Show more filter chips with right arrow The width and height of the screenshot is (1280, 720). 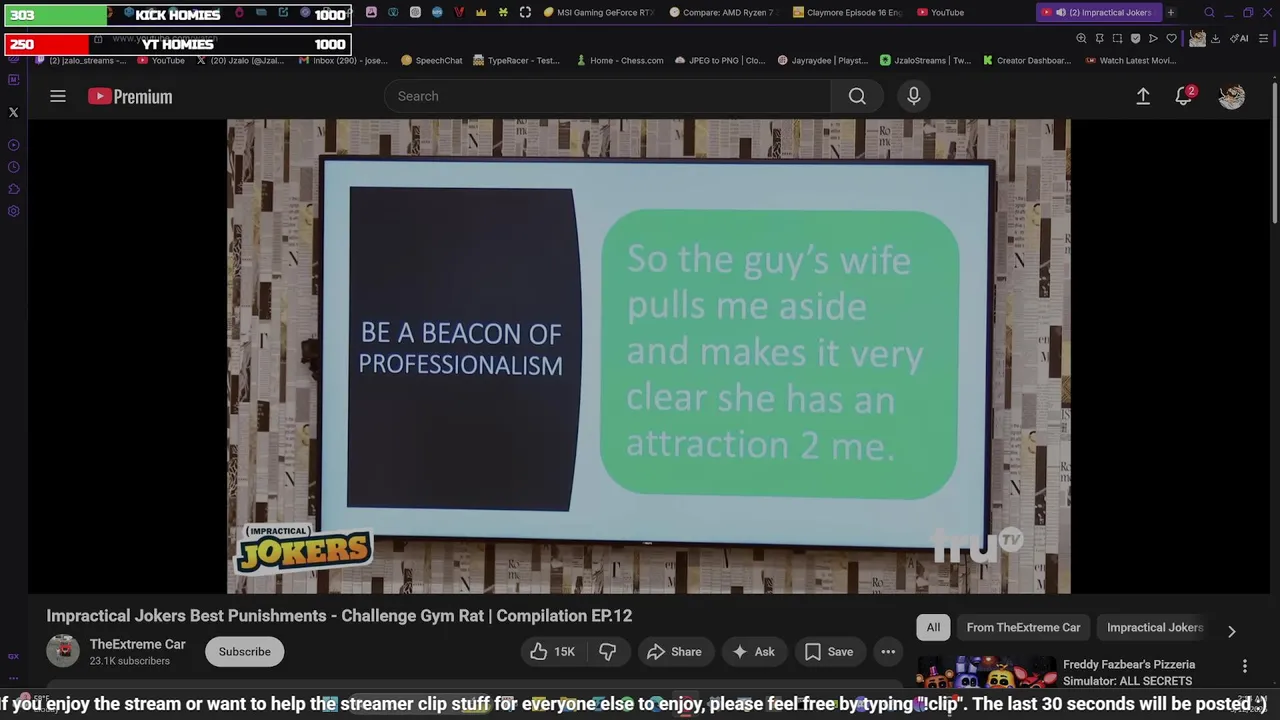tap(1232, 631)
